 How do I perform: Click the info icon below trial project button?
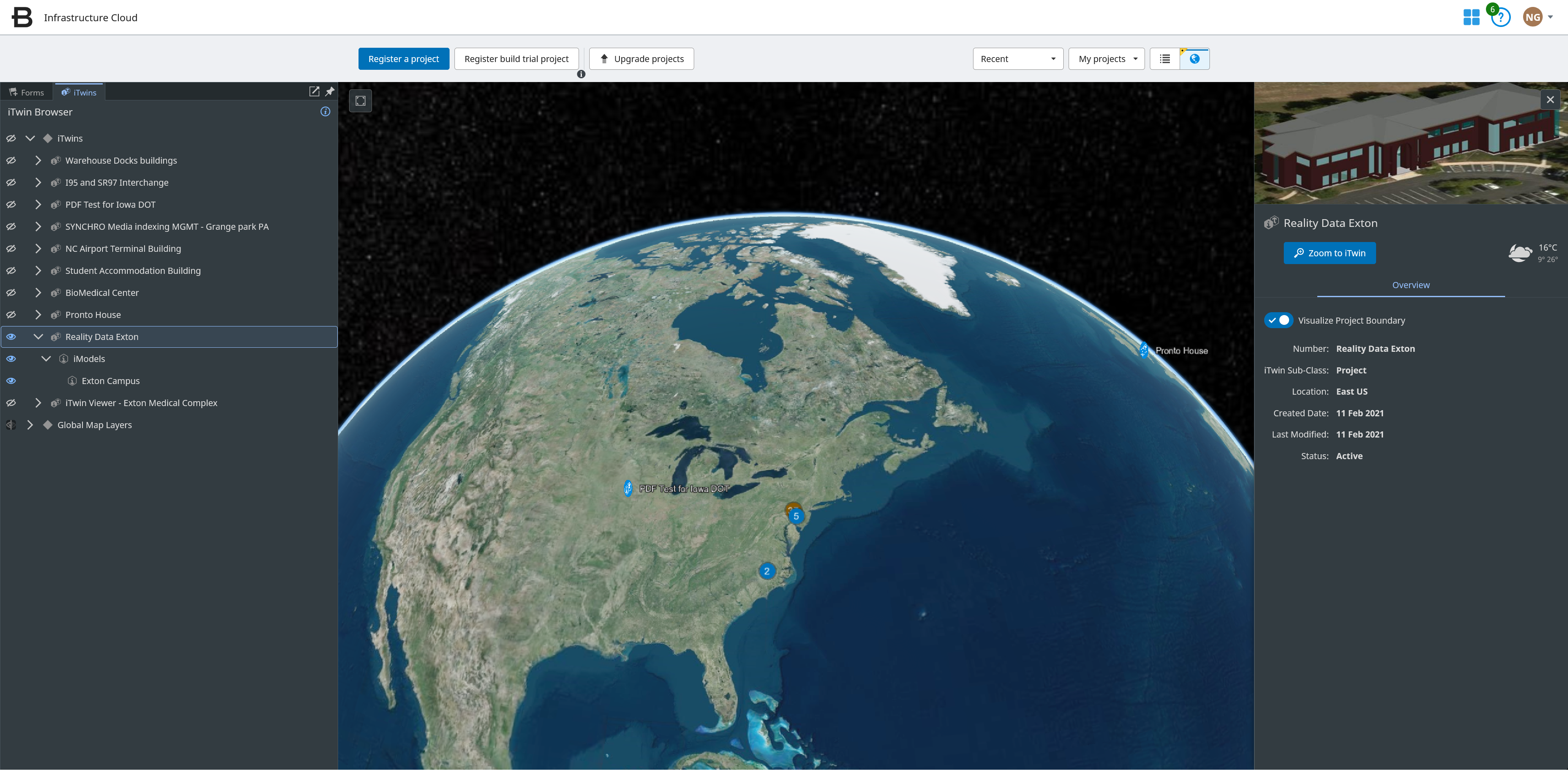(581, 74)
